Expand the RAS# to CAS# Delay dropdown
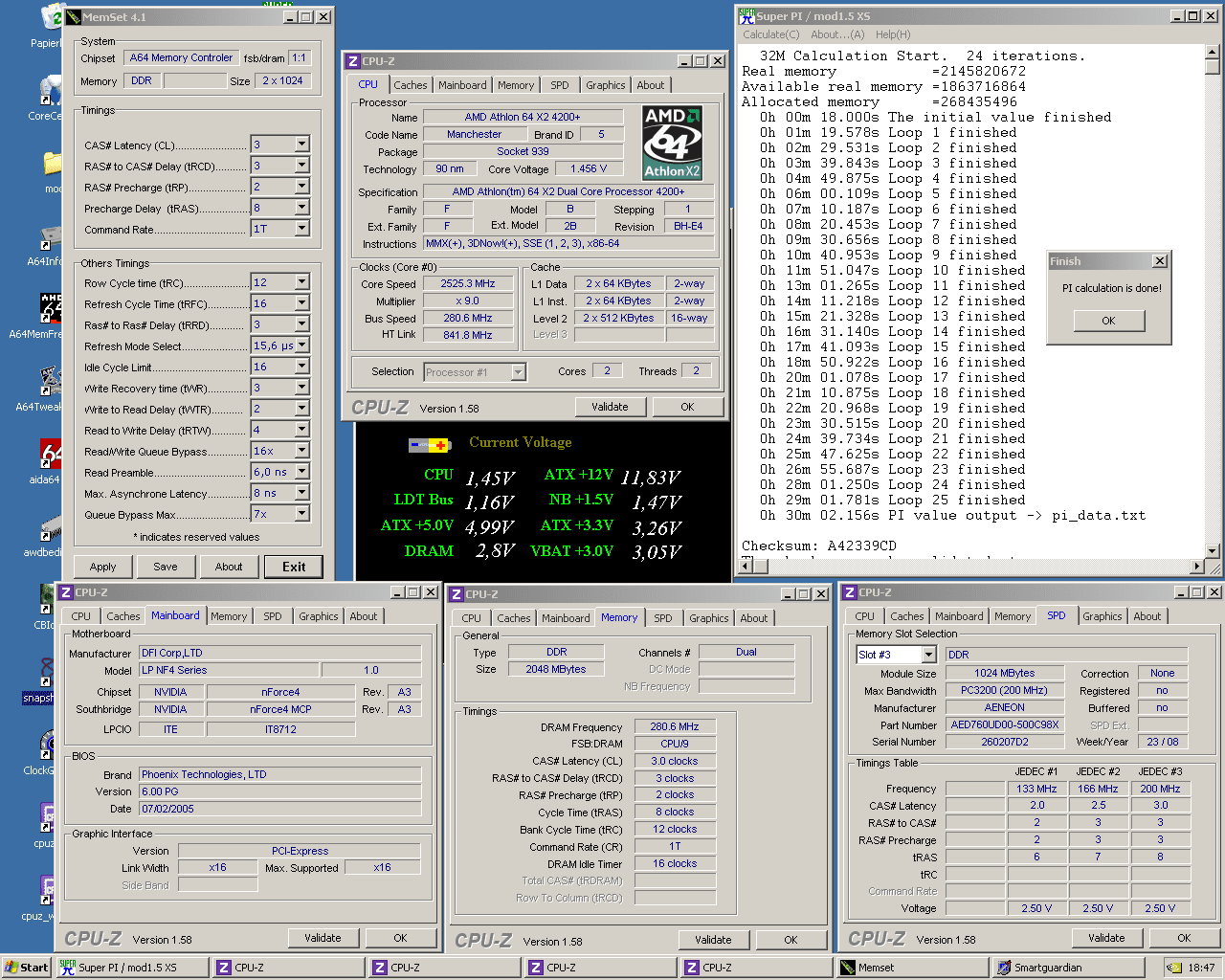This screenshot has height=980, width=1225. (301, 166)
